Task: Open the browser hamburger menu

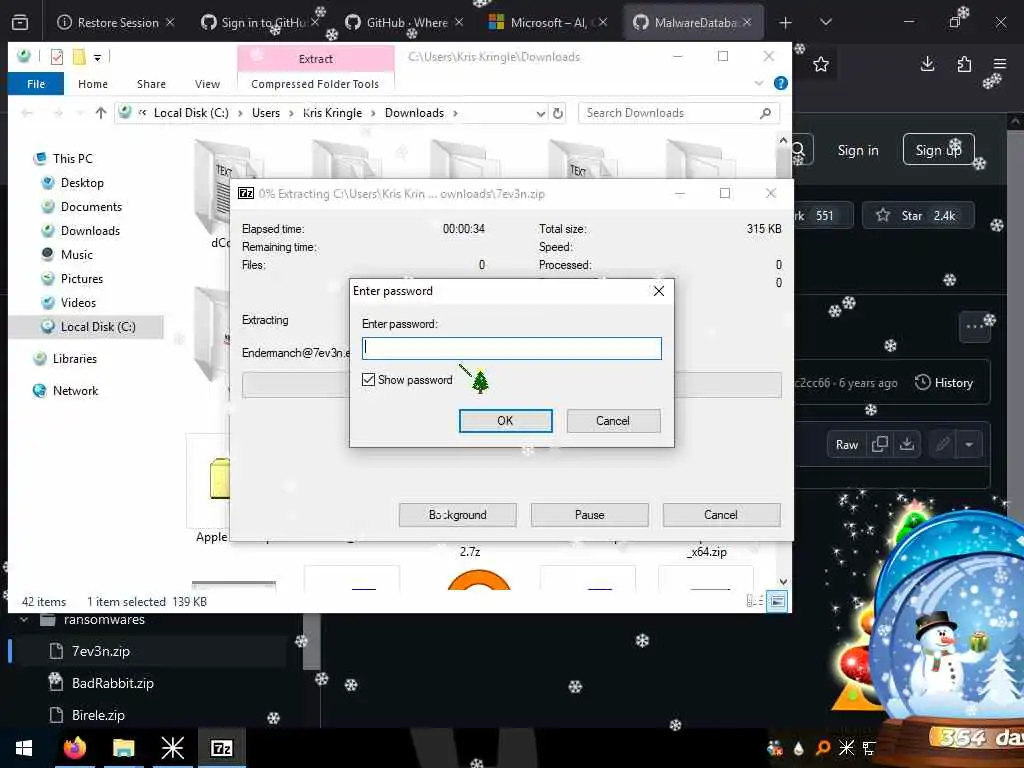Action: pos(1000,64)
